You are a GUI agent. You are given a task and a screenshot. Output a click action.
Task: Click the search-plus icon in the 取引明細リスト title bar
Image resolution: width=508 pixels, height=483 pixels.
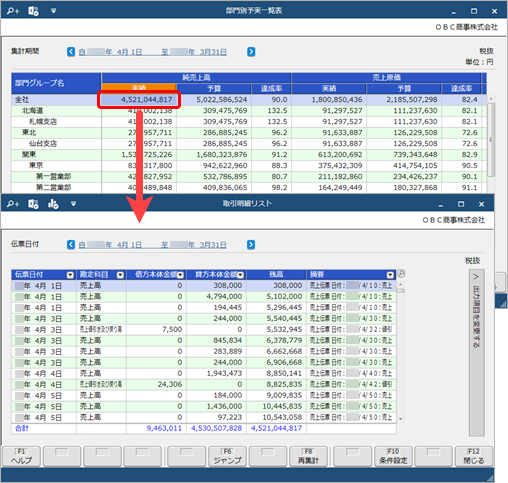[x=13, y=204]
